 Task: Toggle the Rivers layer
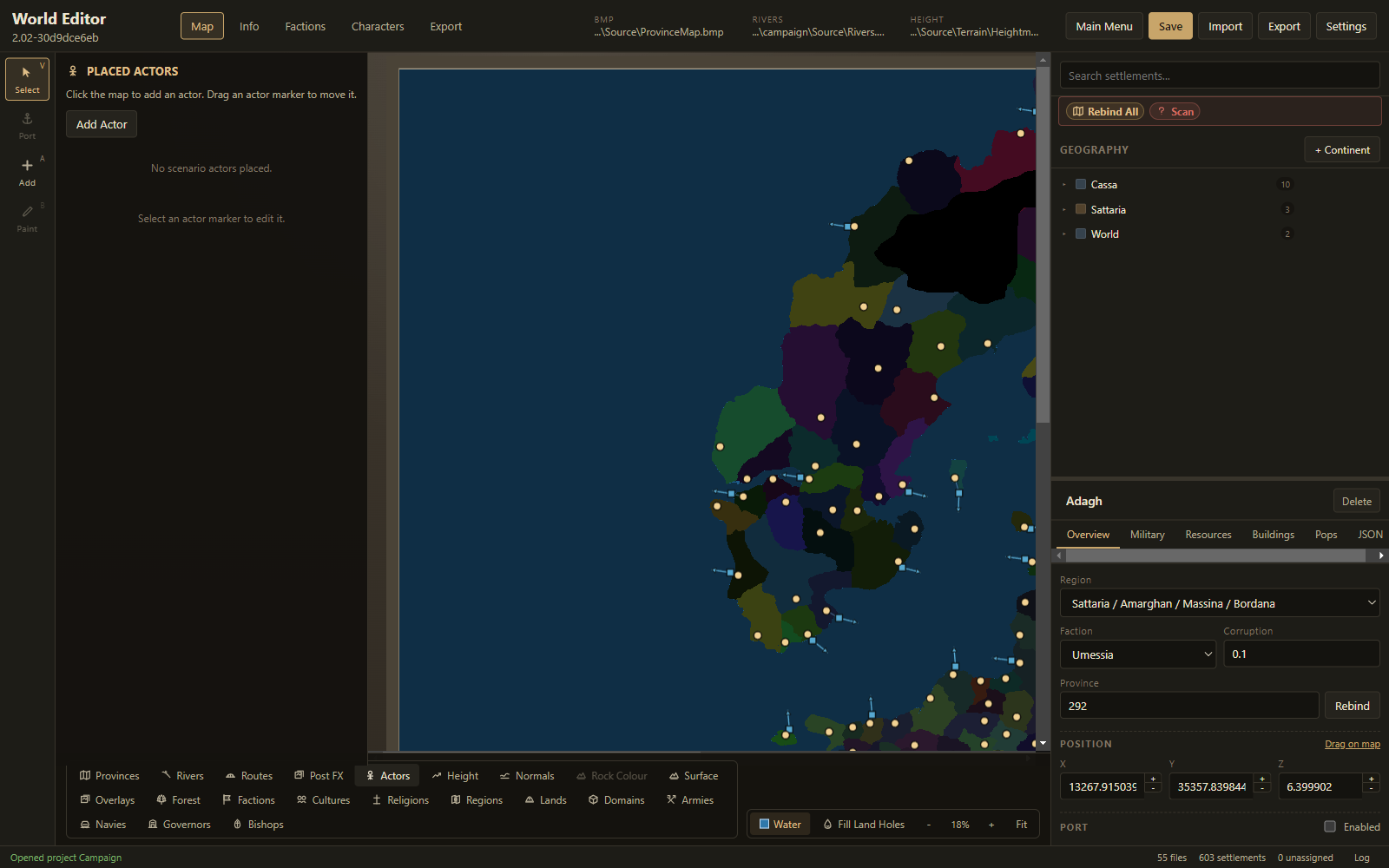coord(182,776)
